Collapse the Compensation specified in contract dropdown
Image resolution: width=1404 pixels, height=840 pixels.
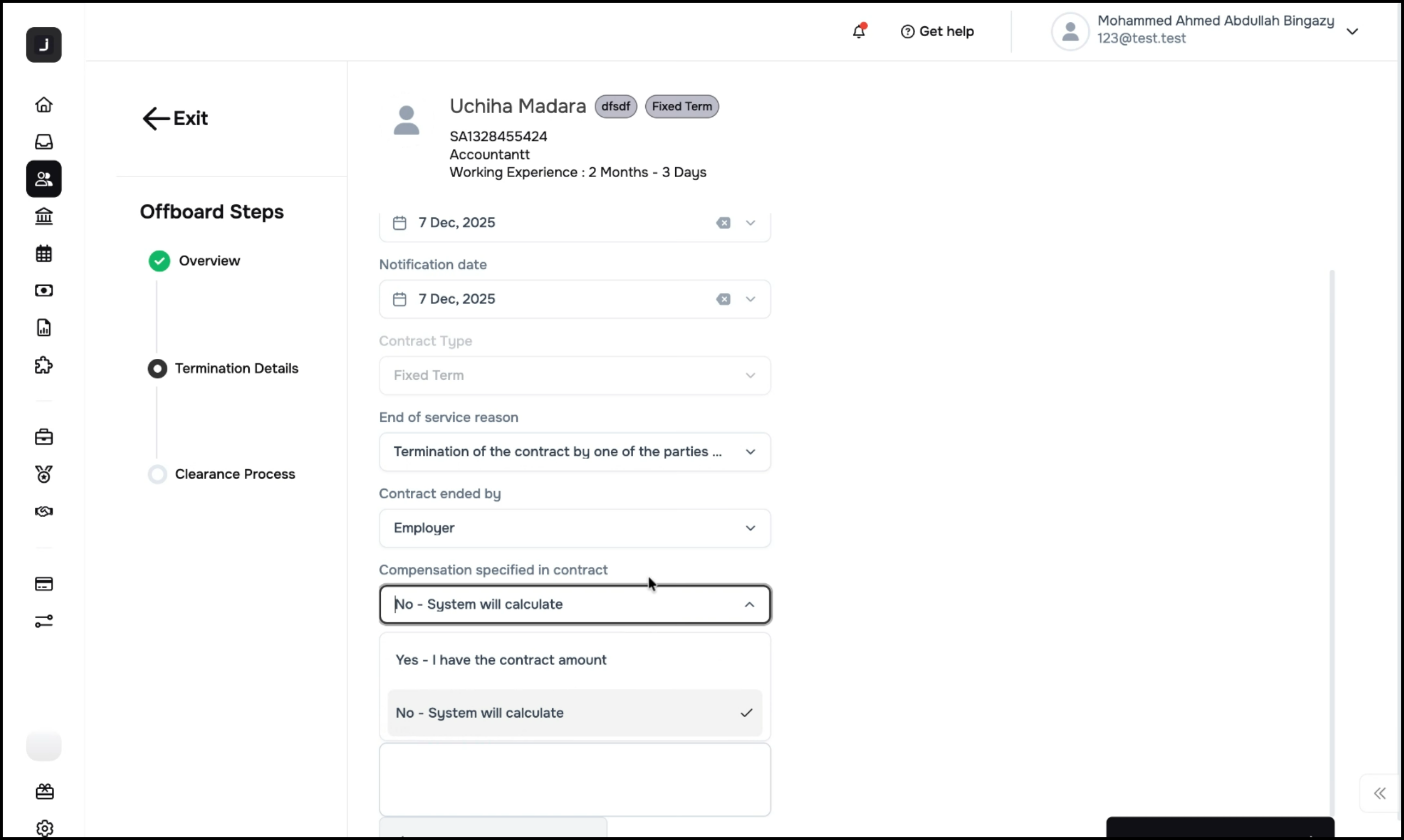point(749,605)
